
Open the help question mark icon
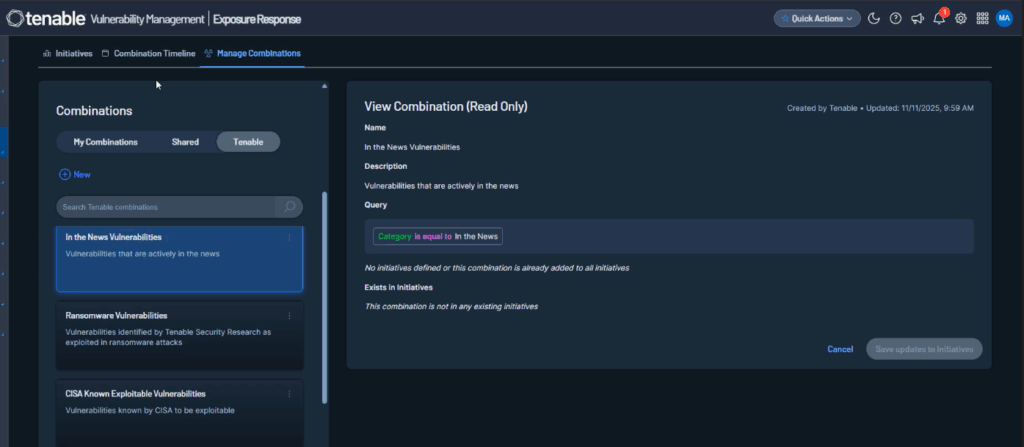click(x=895, y=18)
